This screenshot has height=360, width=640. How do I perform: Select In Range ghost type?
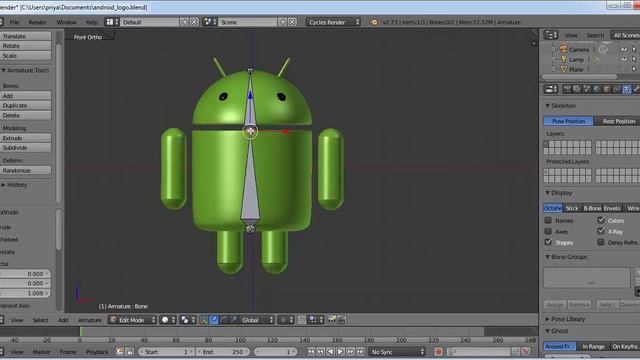[x=593, y=346]
